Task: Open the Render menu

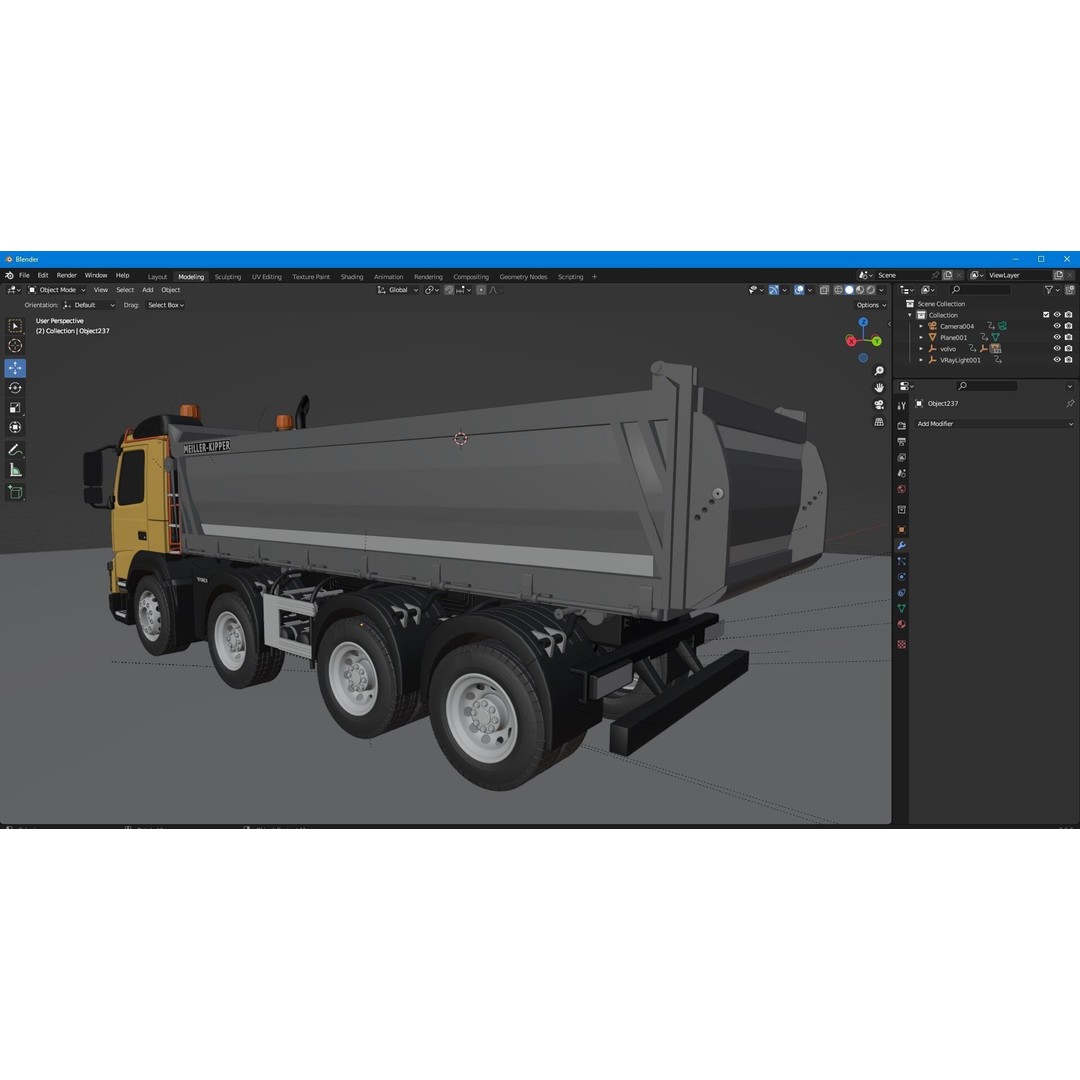Action: [66, 276]
